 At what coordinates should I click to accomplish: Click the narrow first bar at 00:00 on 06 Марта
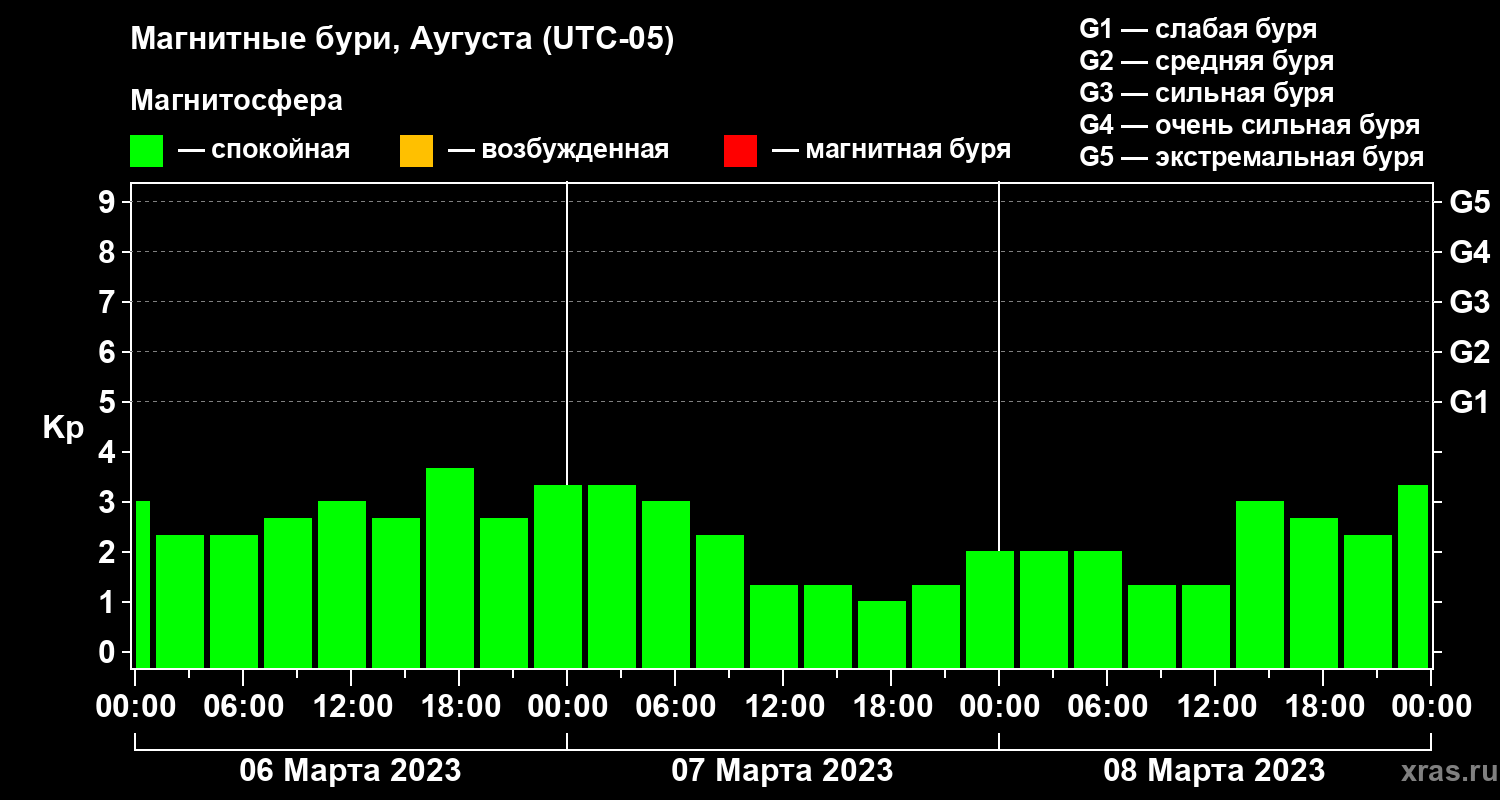click(142, 584)
